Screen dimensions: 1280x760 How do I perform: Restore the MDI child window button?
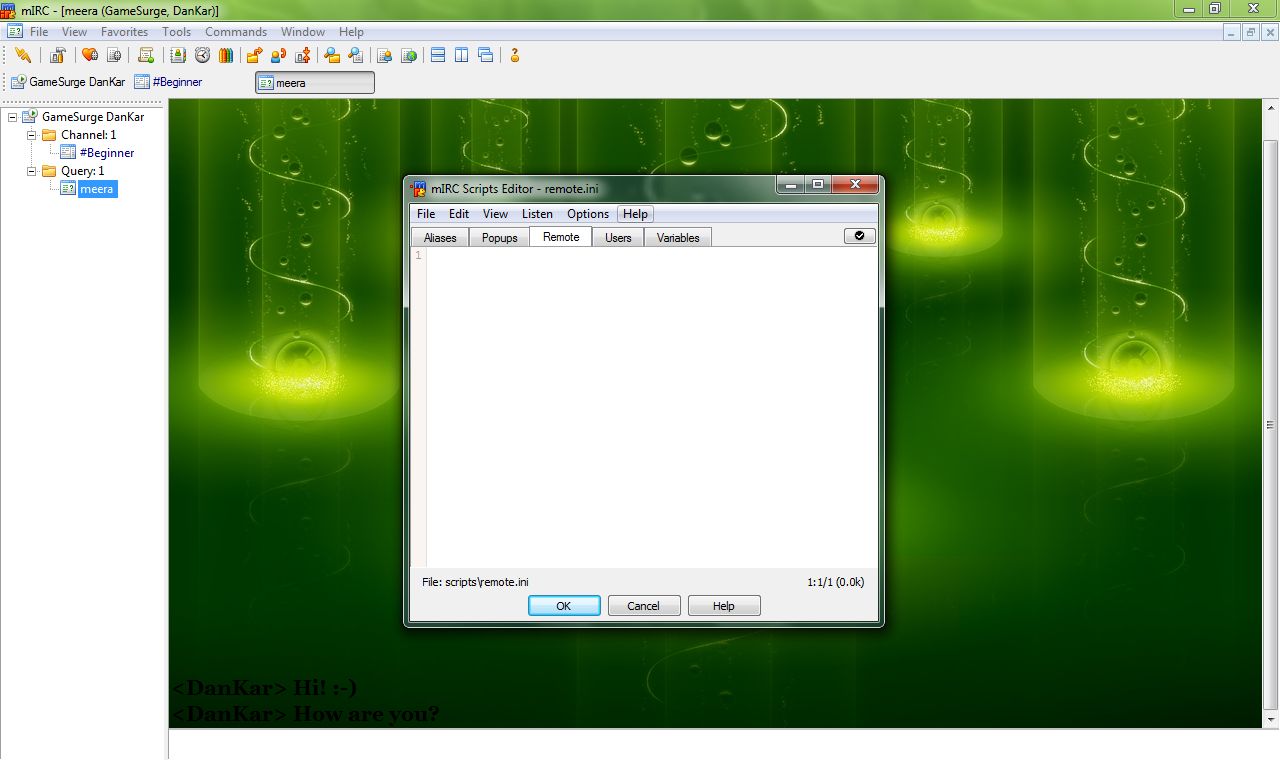[x=1250, y=32]
